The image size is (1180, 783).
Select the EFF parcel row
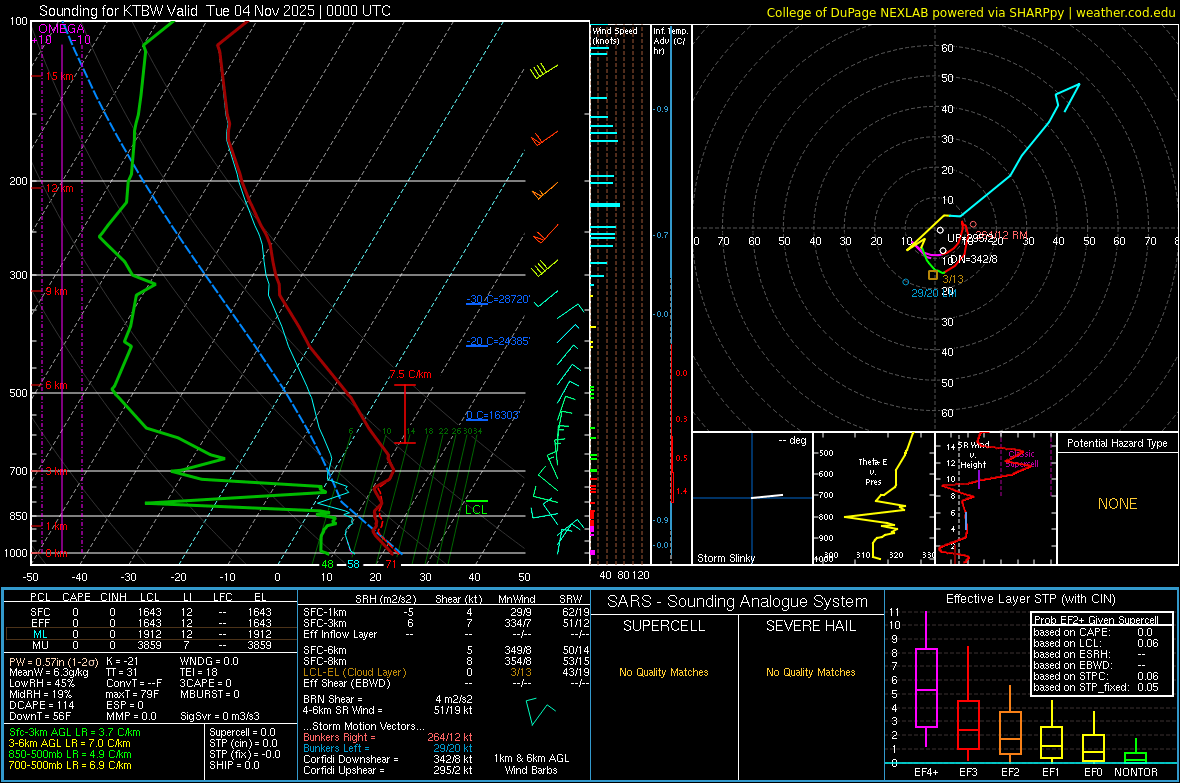point(151,623)
